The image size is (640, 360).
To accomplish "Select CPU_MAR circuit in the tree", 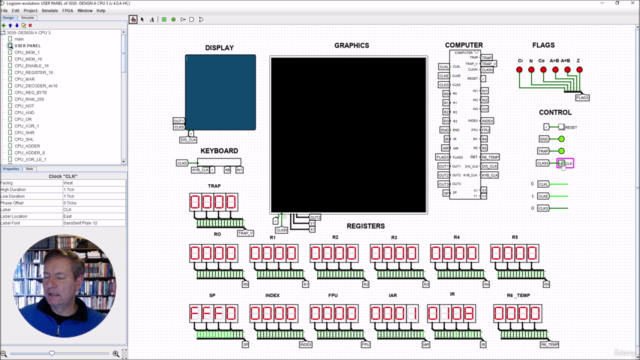I will pyautogui.click(x=24, y=79).
